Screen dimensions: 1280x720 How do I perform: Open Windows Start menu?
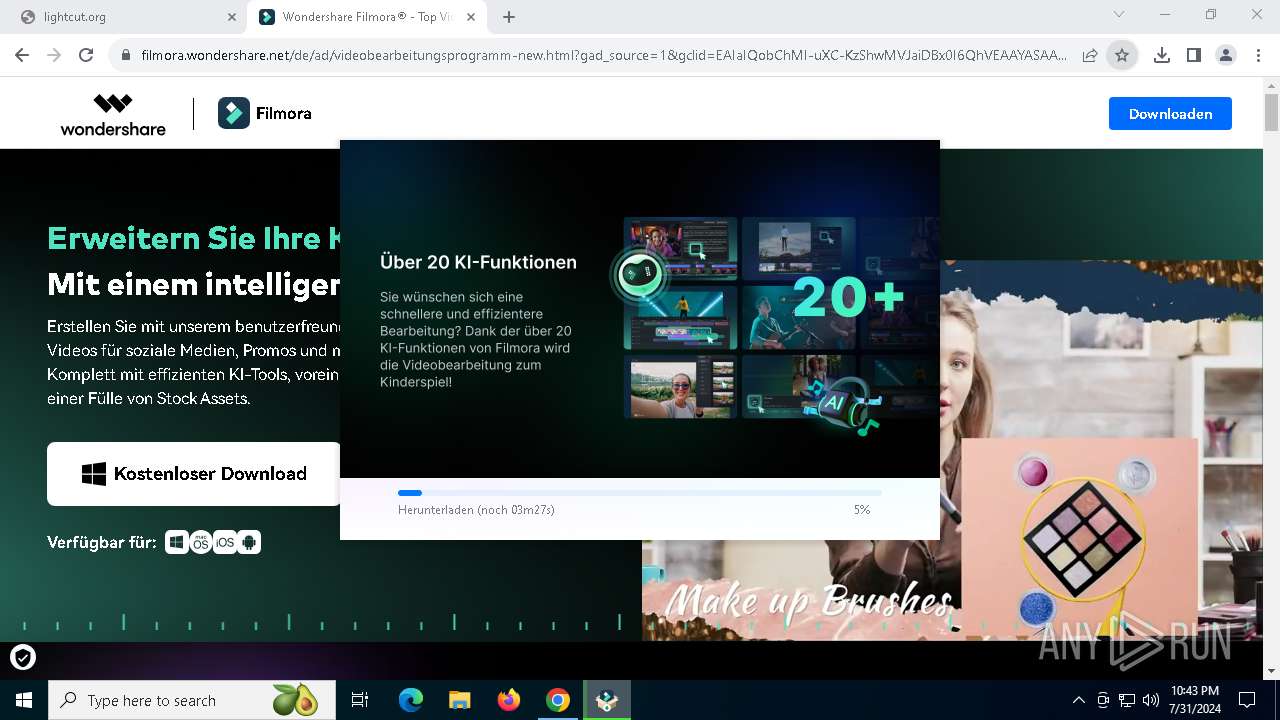point(23,700)
